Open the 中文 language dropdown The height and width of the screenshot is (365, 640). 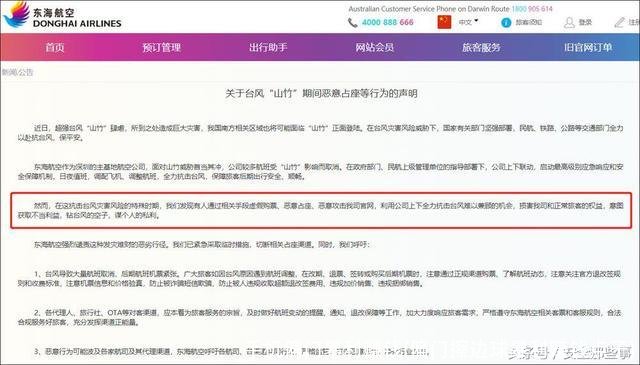coord(468,22)
